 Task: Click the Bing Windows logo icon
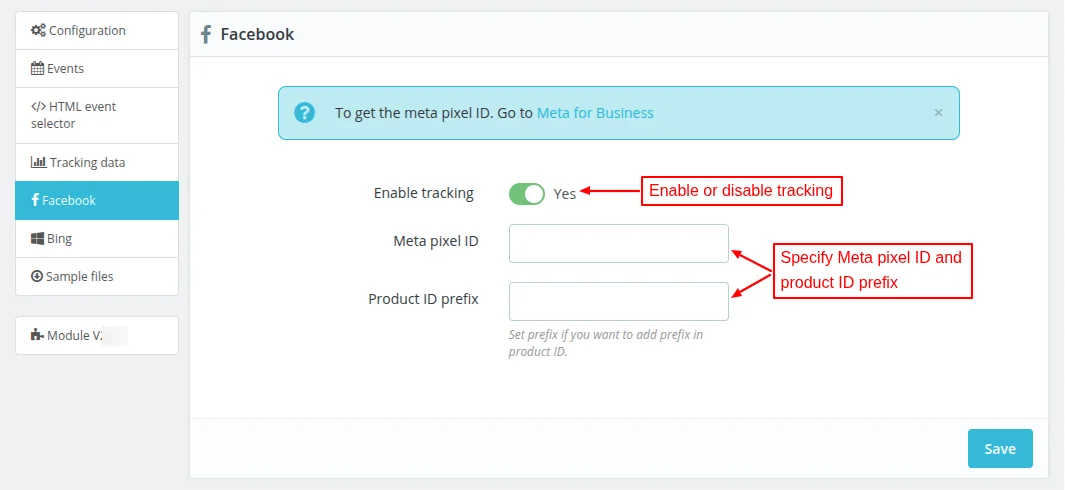click(38, 239)
